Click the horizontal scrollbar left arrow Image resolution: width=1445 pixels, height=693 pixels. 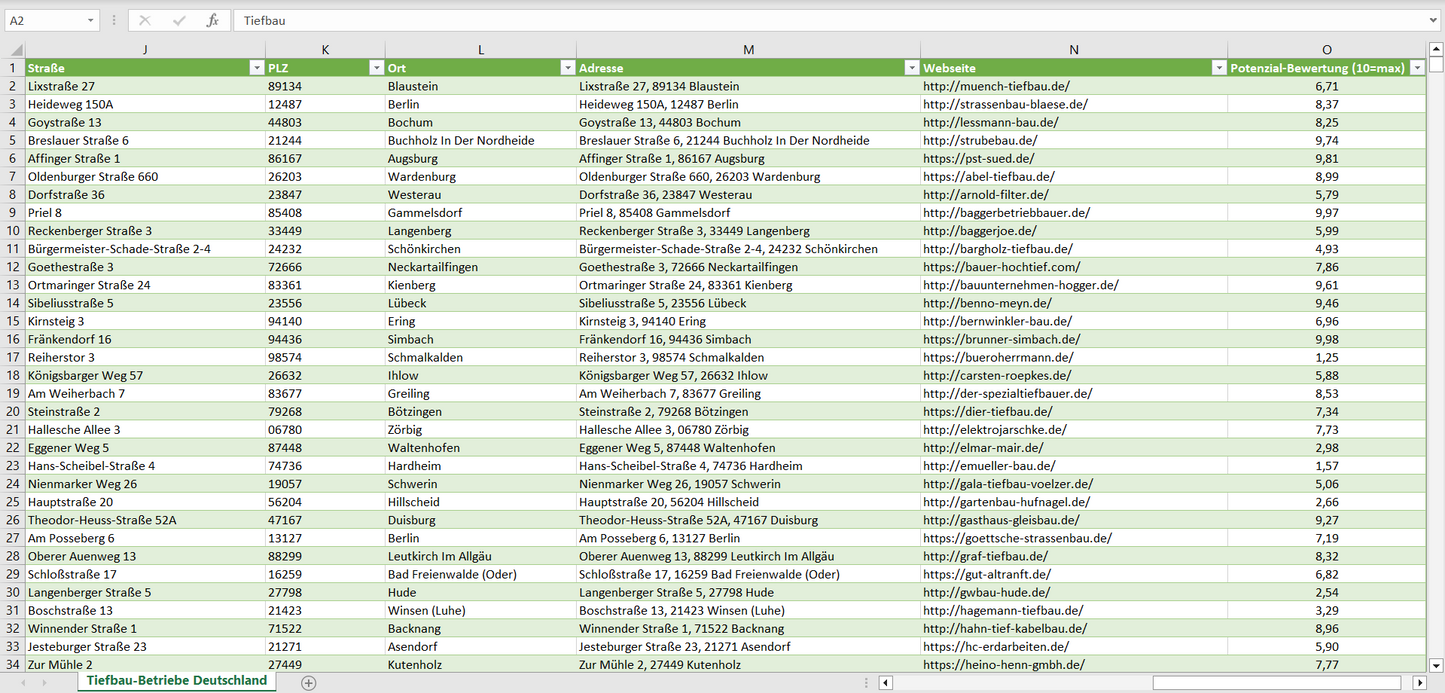click(885, 683)
